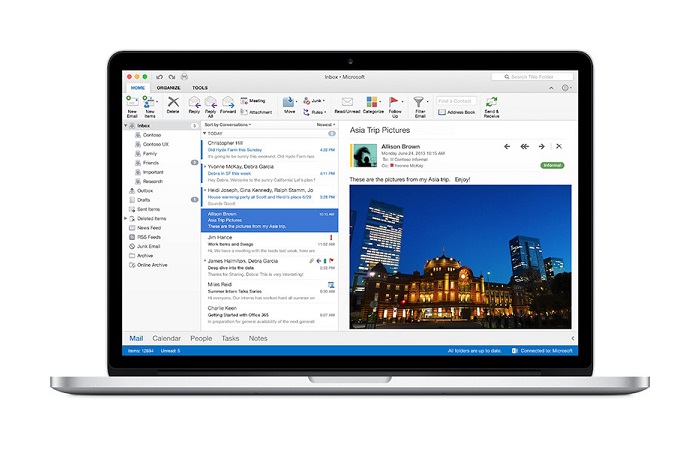Collapse the ribbon with the up chevron
This screenshot has width=700, height=450.
551,88
